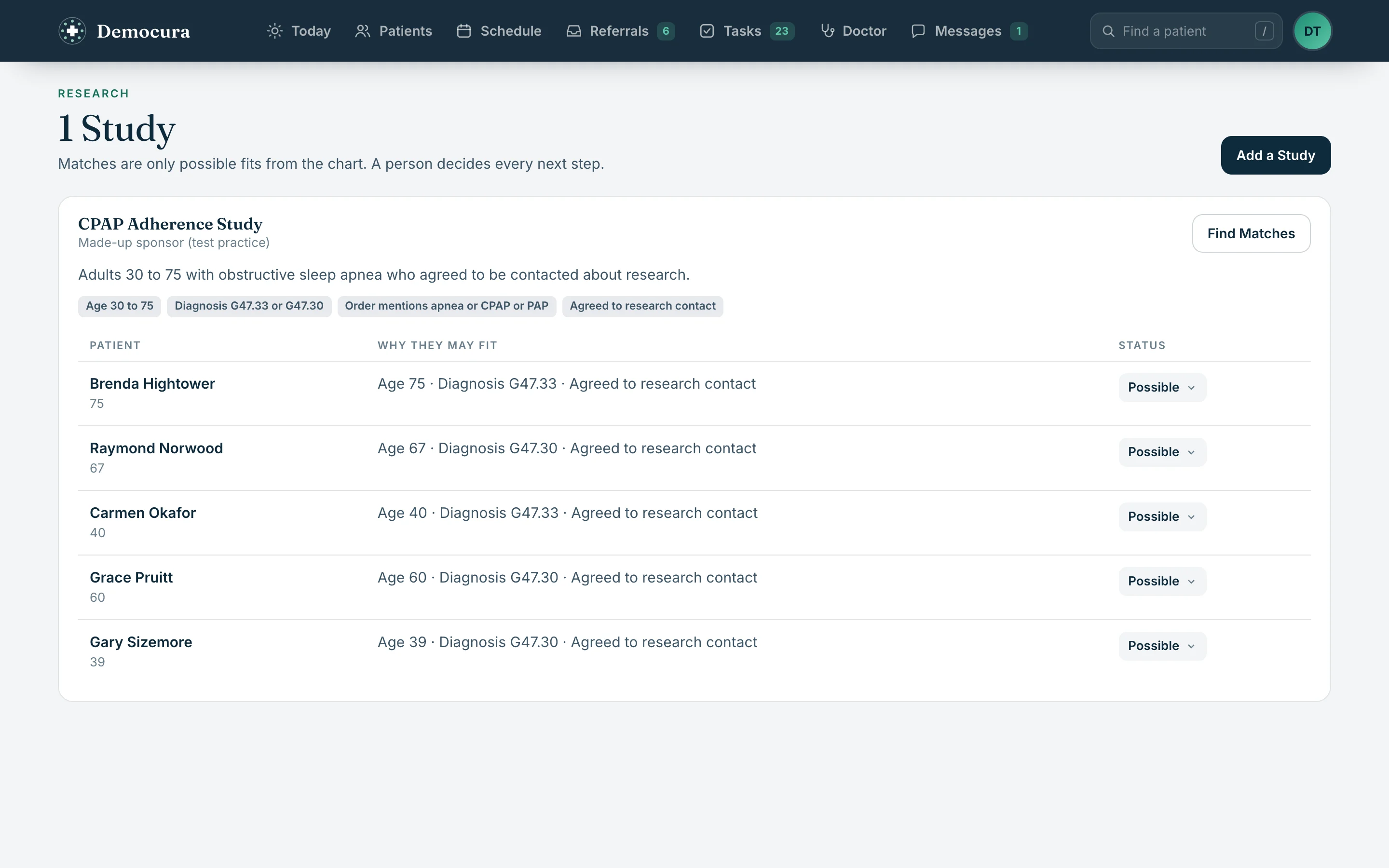
Task: Open the DT user avatar menu
Action: point(1312,31)
